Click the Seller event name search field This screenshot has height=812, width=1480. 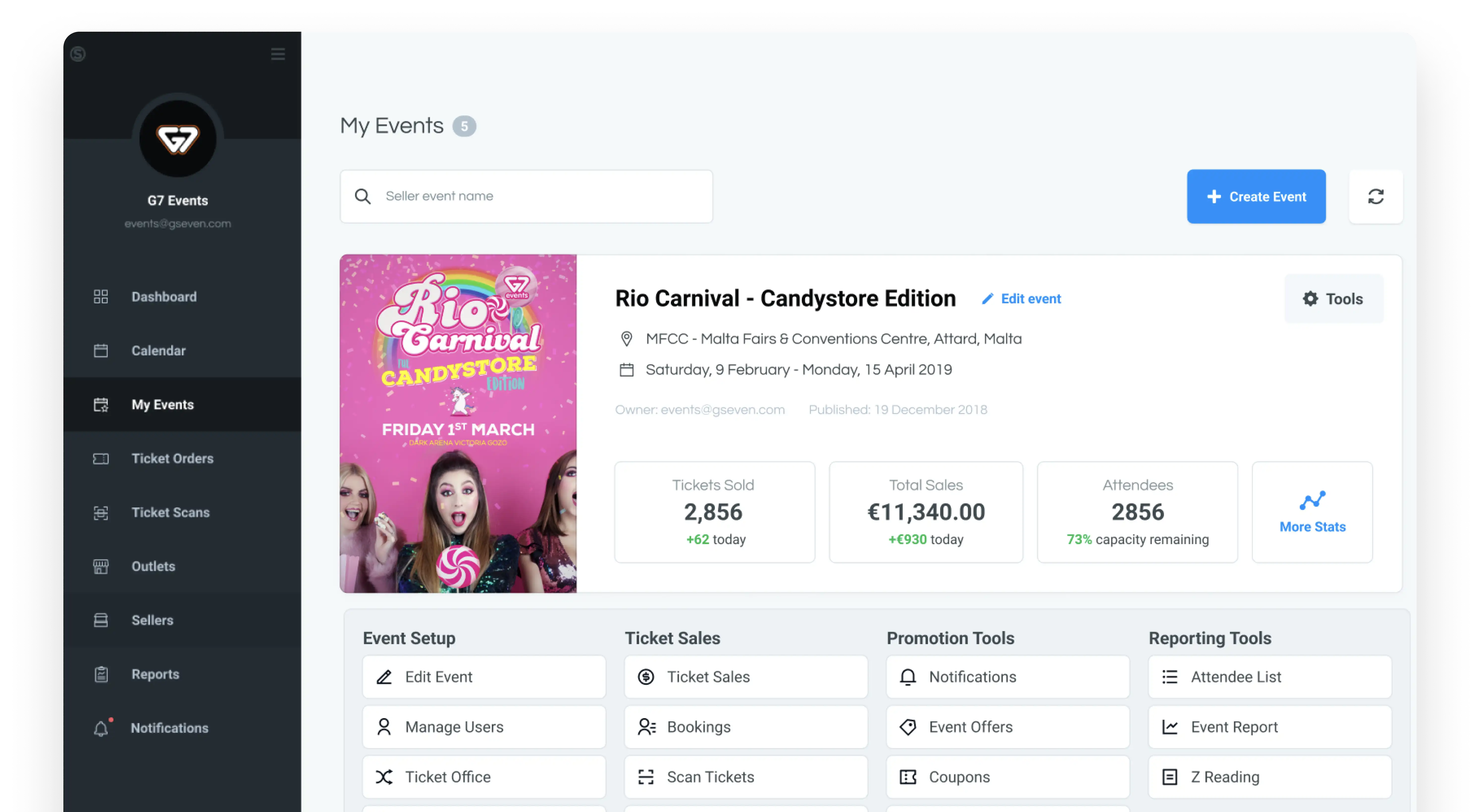[x=526, y=196]
